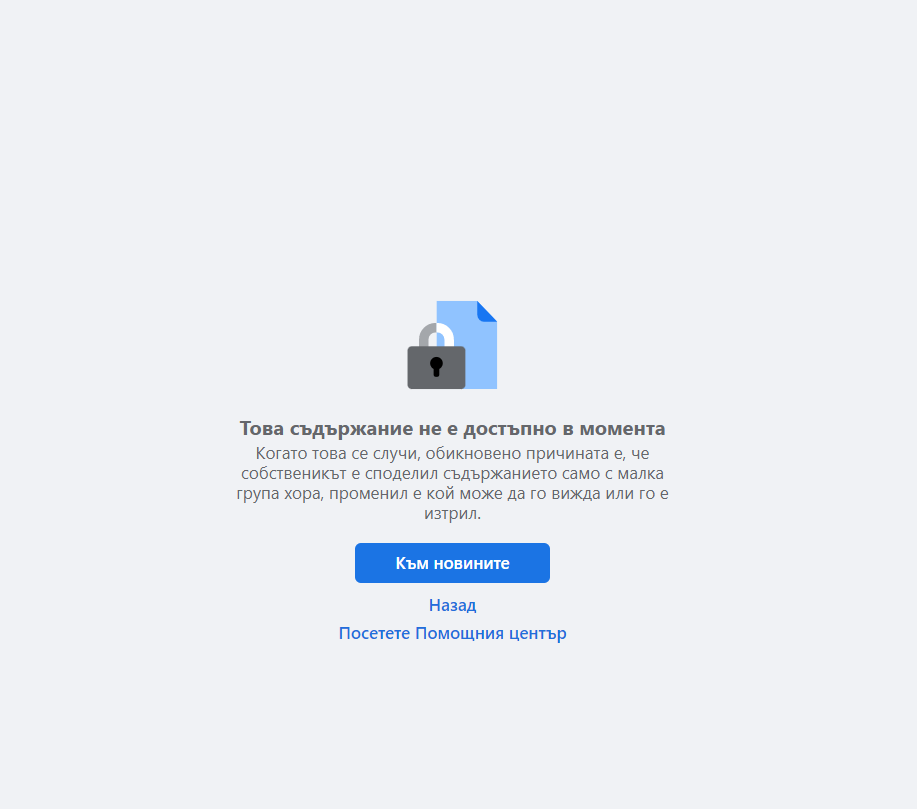Image resolution: width=917 pixels, height=809 pixels.
Task: Click the word "изтрил." ending the paragraph
Action: (x=452, y=514)
